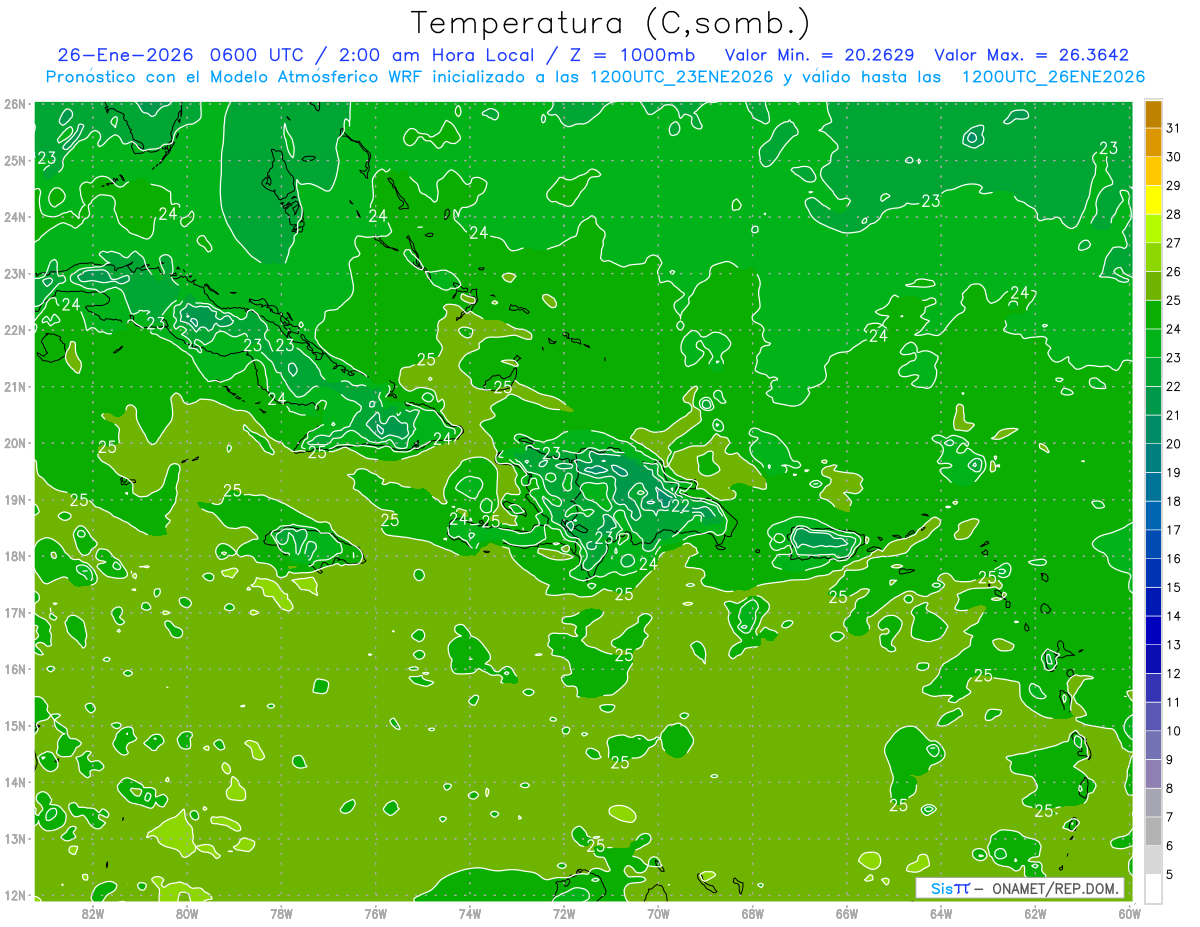This screenshot has width=1200, height=927.
Task: Click the latitude axis label 24N
Action: click(15, 217)
